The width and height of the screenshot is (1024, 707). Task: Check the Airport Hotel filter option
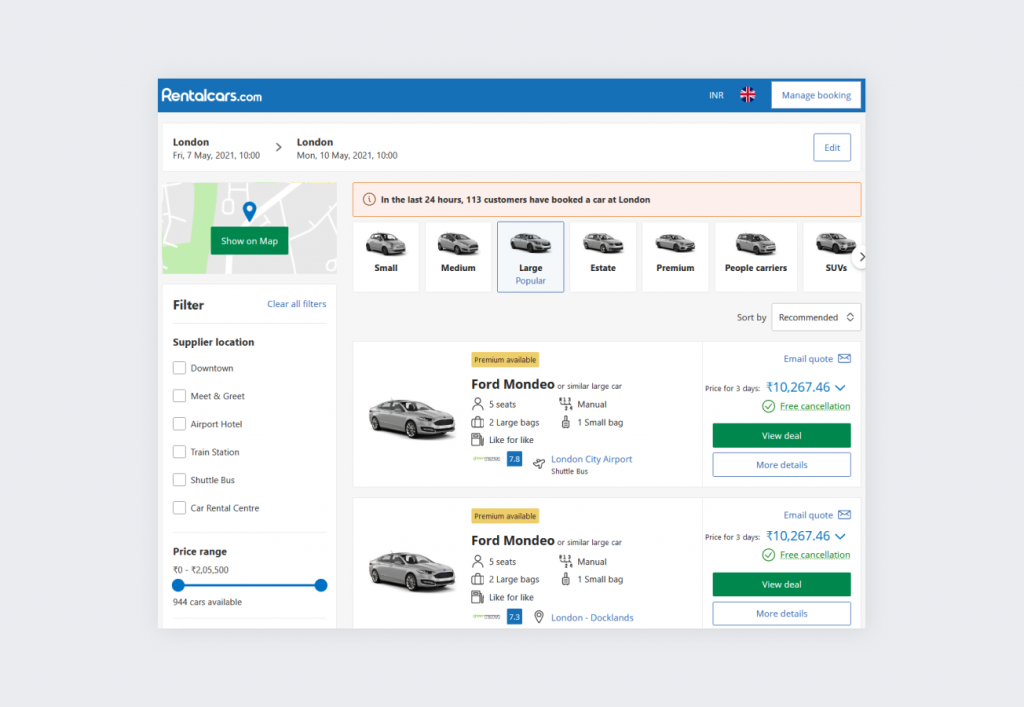click(178, 423)
